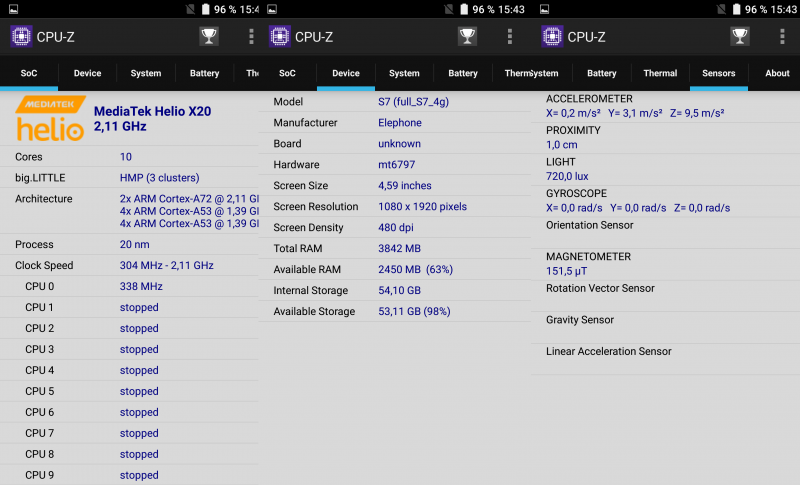
Task: Select the SoC tab in the left panel
Action: tap(29, 73)
